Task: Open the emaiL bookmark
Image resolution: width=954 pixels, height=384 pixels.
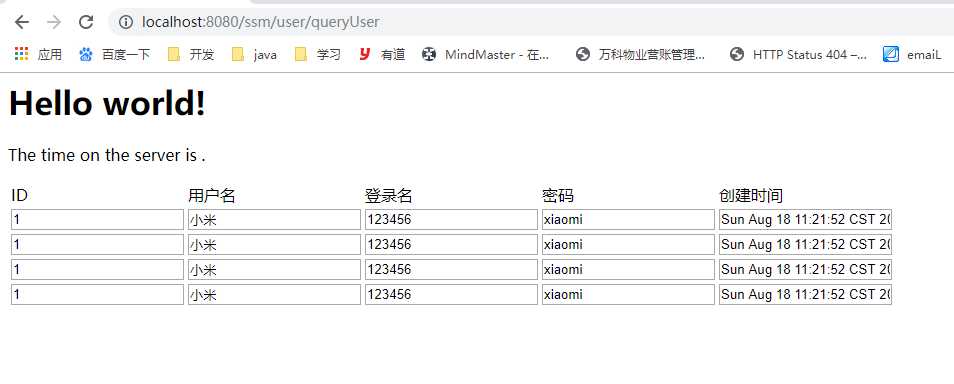Action: pos(912,55)
